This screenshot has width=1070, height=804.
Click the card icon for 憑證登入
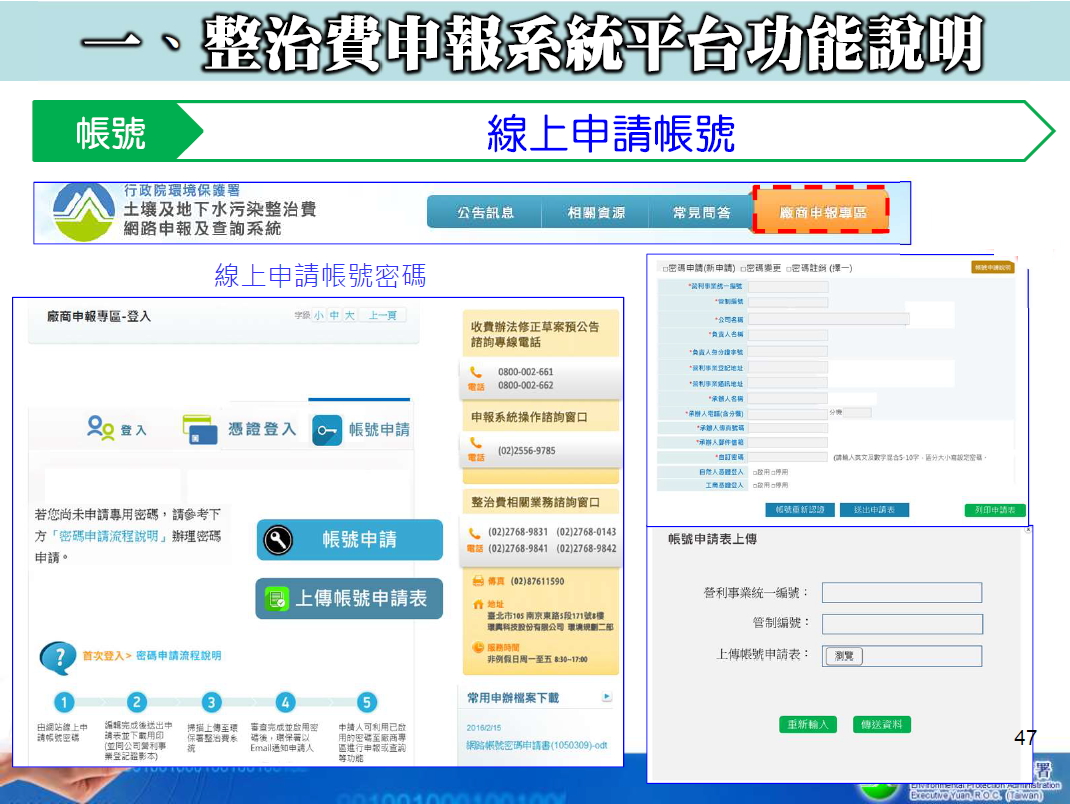pos(200,430)
